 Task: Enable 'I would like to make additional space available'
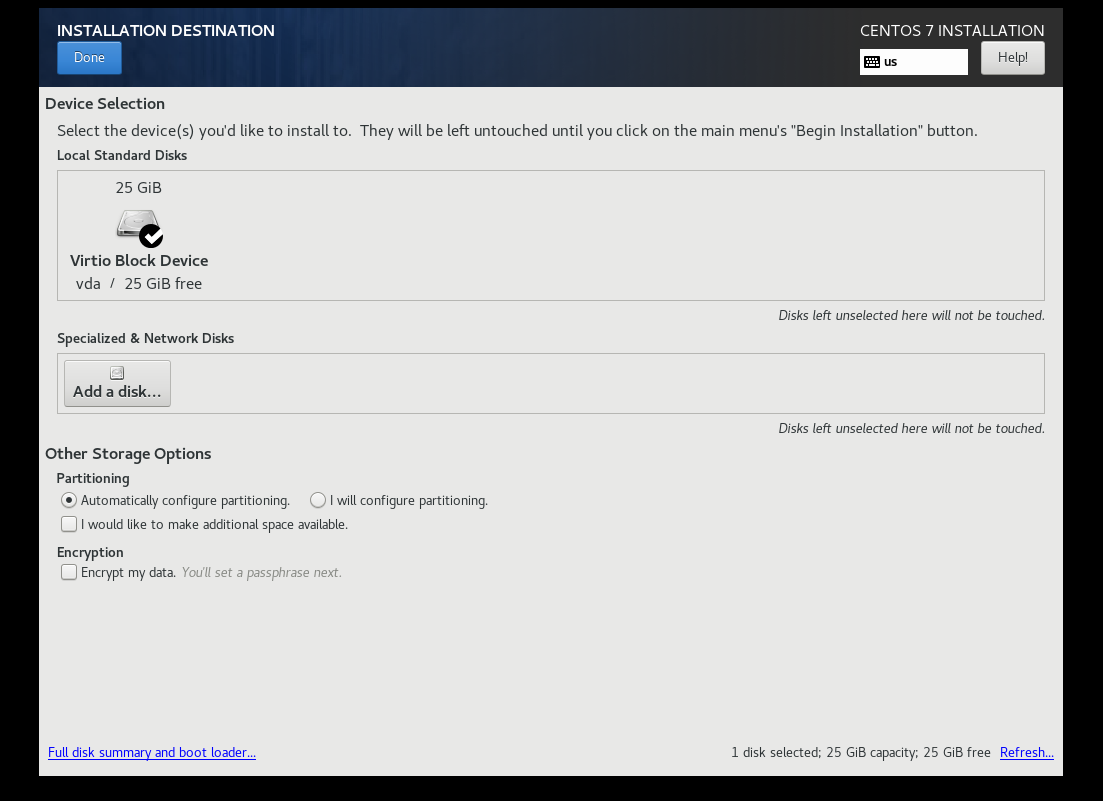coord(68,524)
